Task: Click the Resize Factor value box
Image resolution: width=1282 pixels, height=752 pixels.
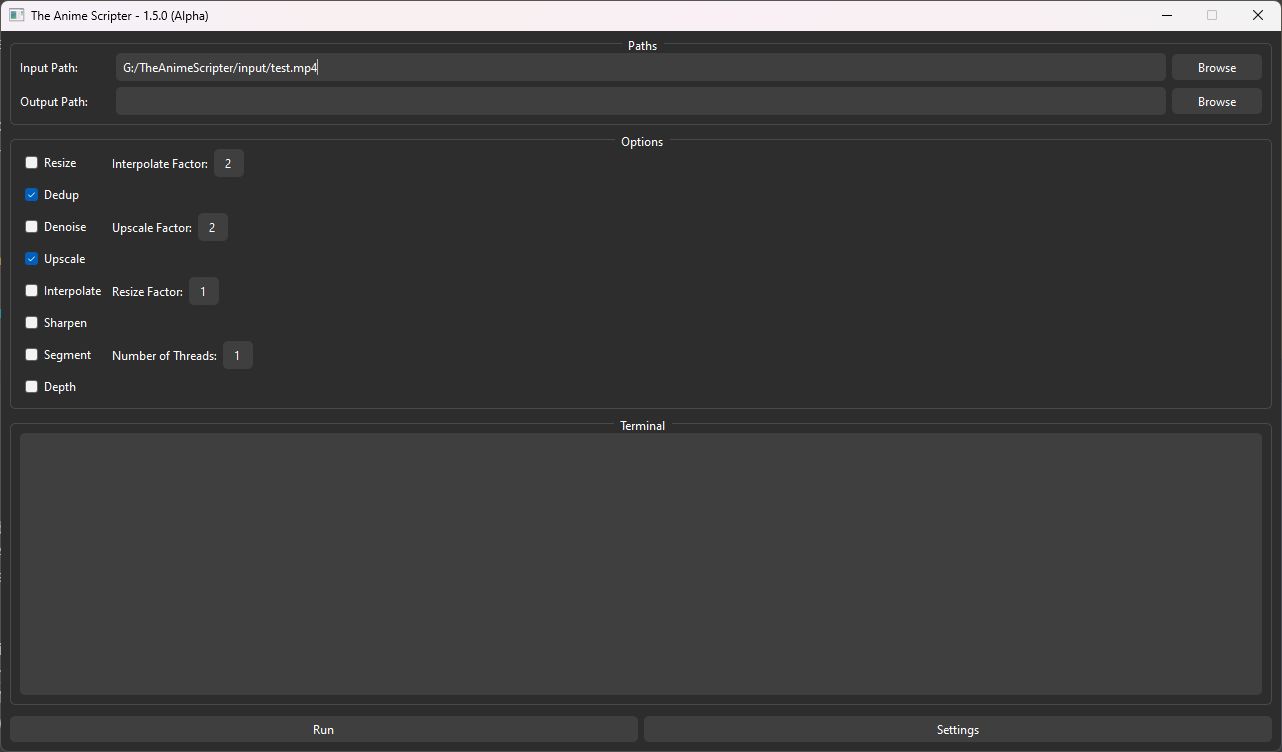Action: pyautogui.click(x=203, y=291)
